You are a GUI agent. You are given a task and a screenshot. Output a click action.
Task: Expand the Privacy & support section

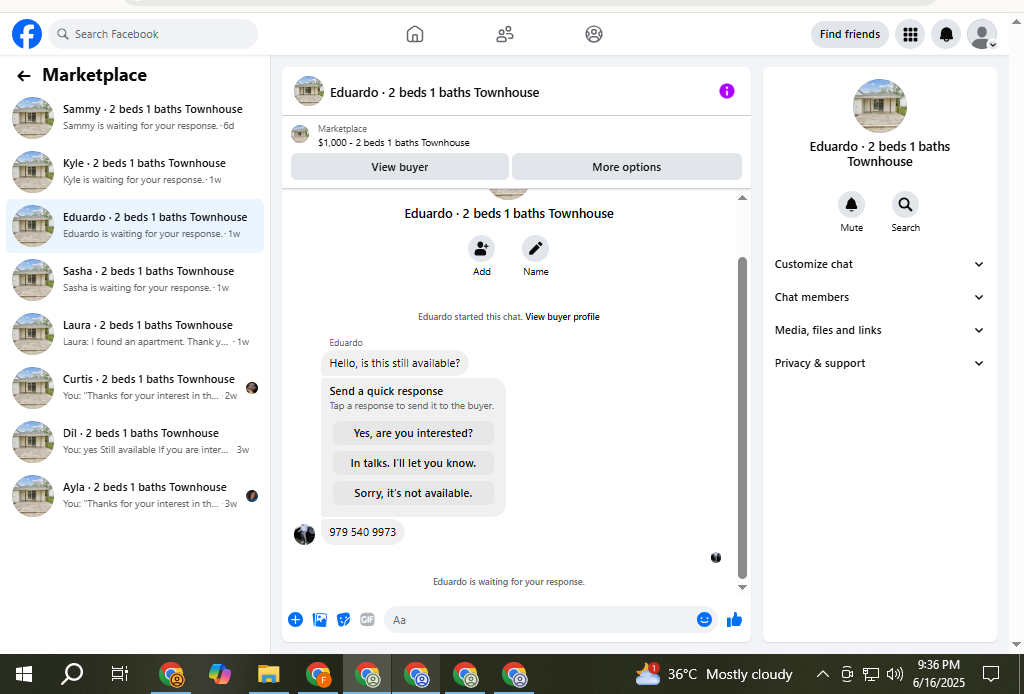(879, 363)
